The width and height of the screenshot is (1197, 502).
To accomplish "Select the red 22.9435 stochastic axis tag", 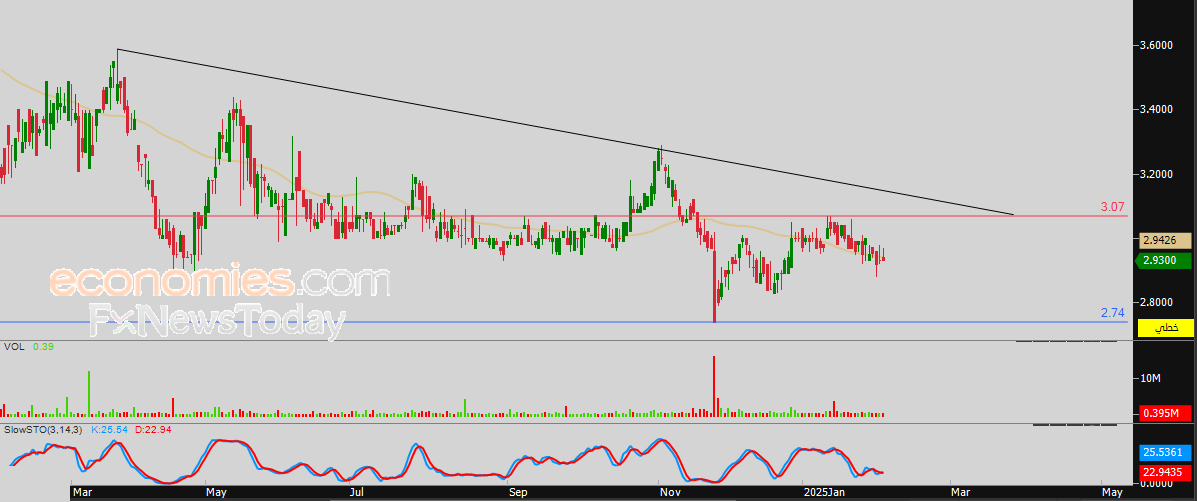I will pos(1165,471).
